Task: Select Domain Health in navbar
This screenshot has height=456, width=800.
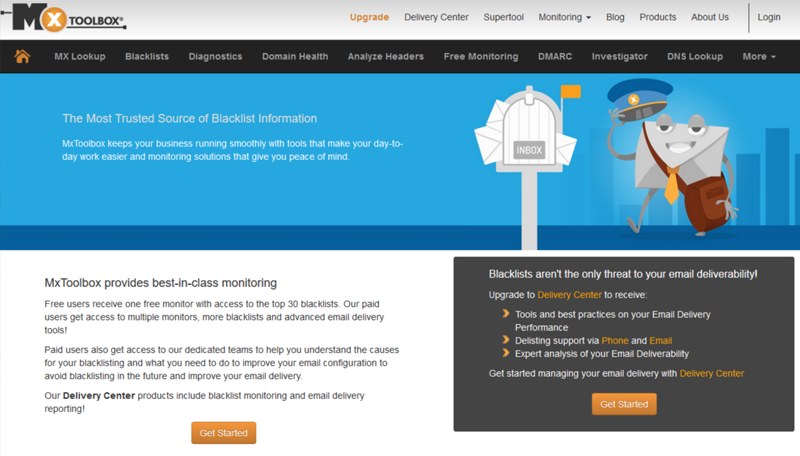Action: 295,57
